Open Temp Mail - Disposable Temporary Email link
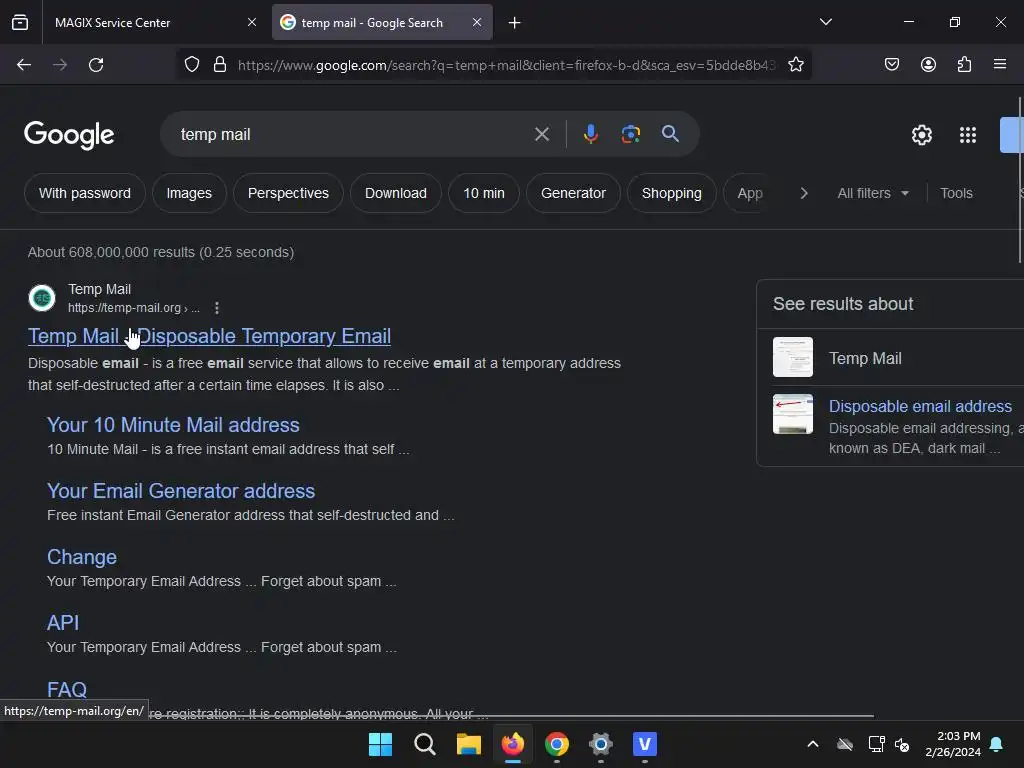1024x768 pixels. pos(210,336)
